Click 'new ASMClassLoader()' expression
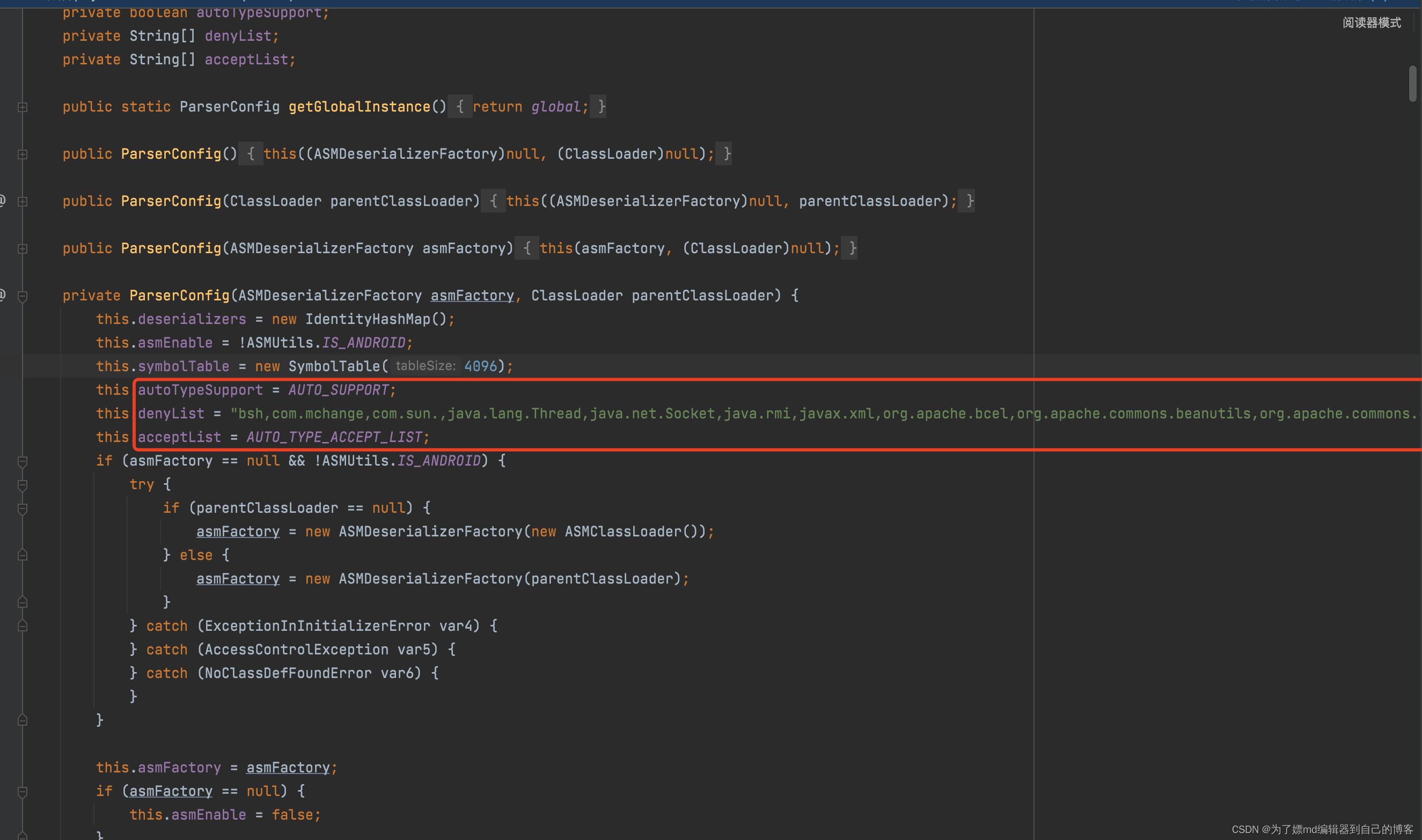This screenshot has width=1422, height=840. coord(615,532)
